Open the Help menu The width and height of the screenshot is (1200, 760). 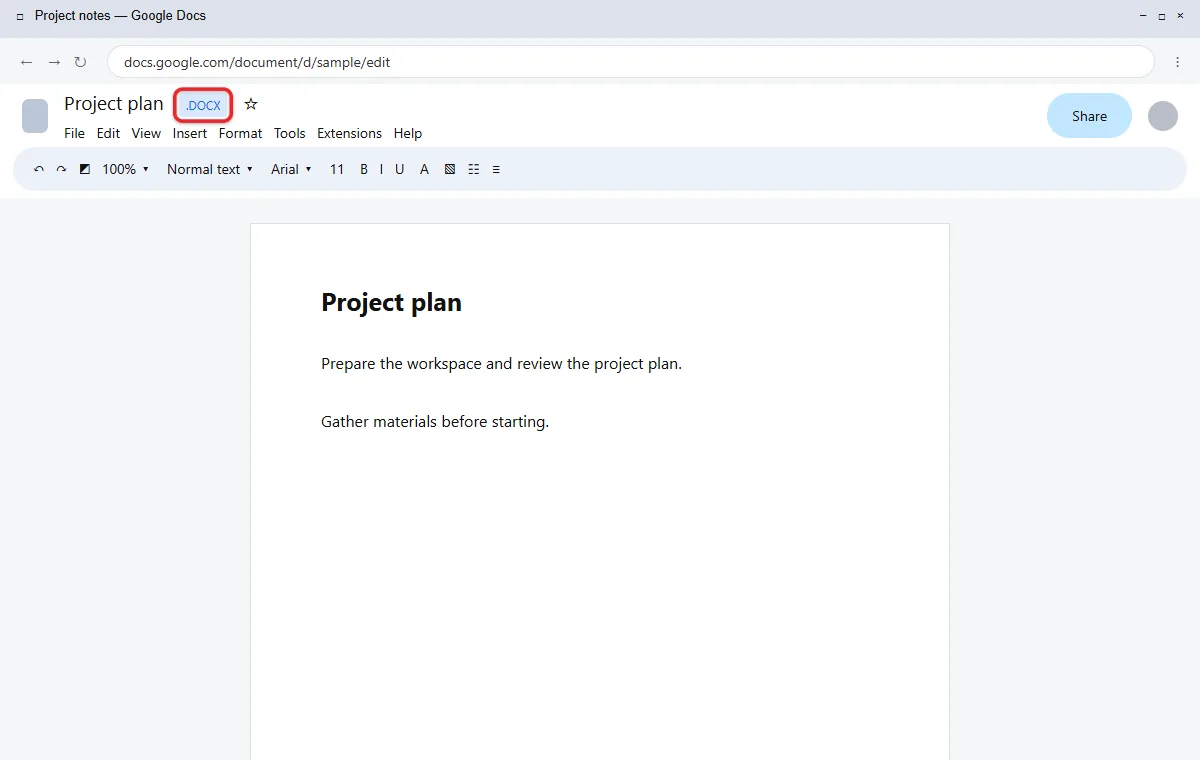coord(408,133)
